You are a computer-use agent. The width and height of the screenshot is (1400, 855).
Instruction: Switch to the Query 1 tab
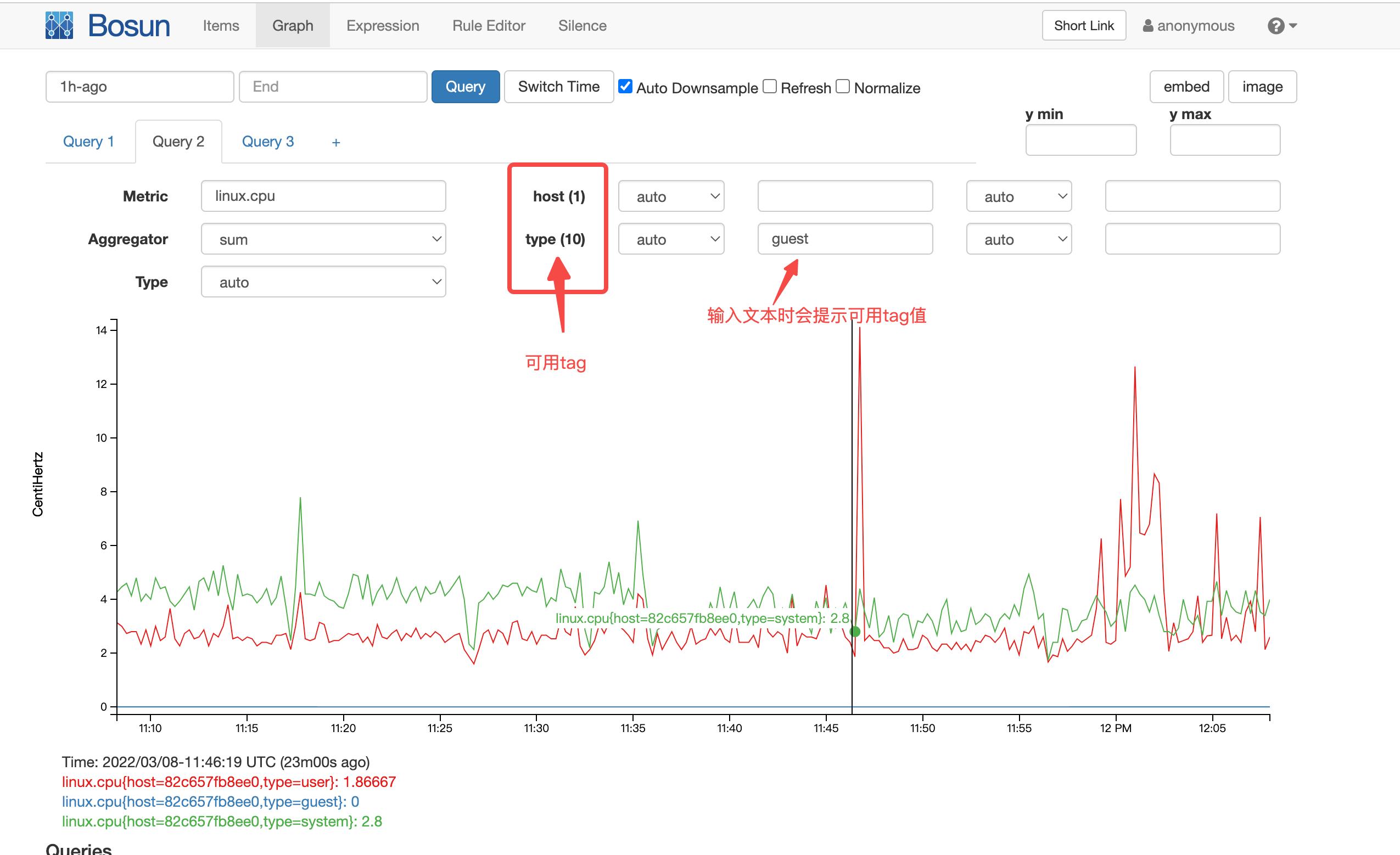[x=88, y=142]
